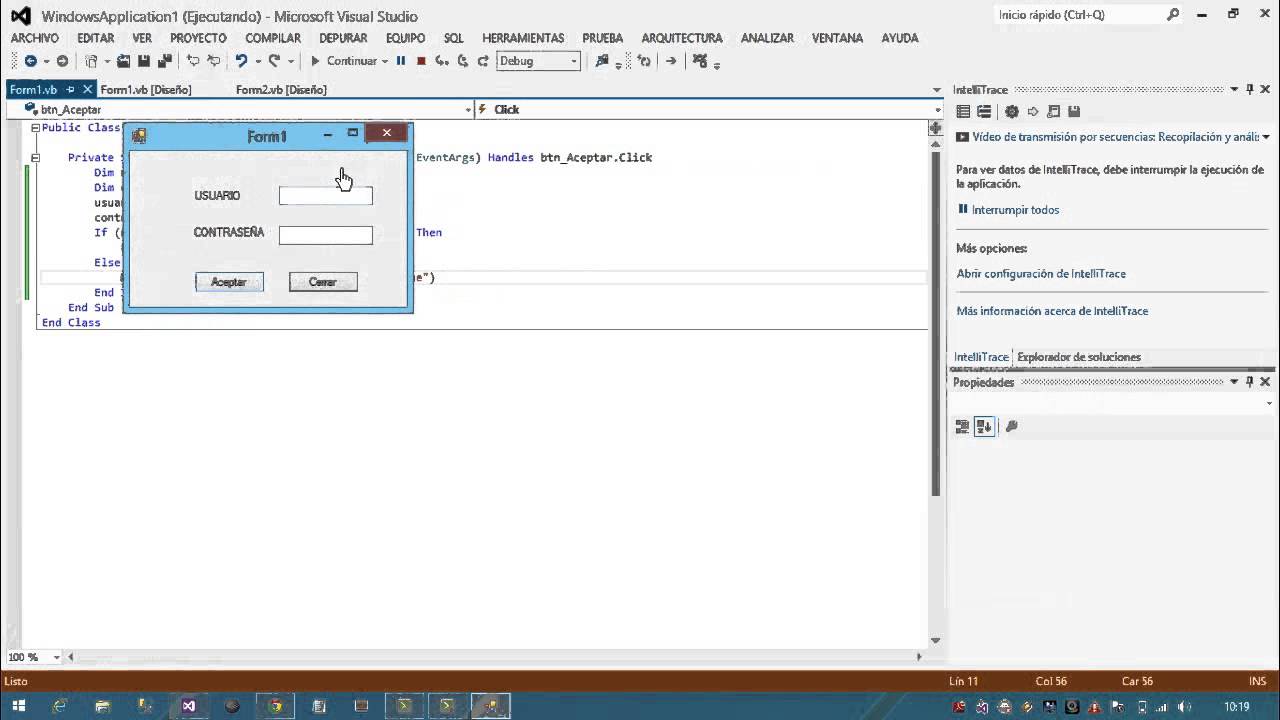1280x720 pixels.
Task: Toggle alphabetical sorting in Propiedades panel
Action: (x=985, y=427)
